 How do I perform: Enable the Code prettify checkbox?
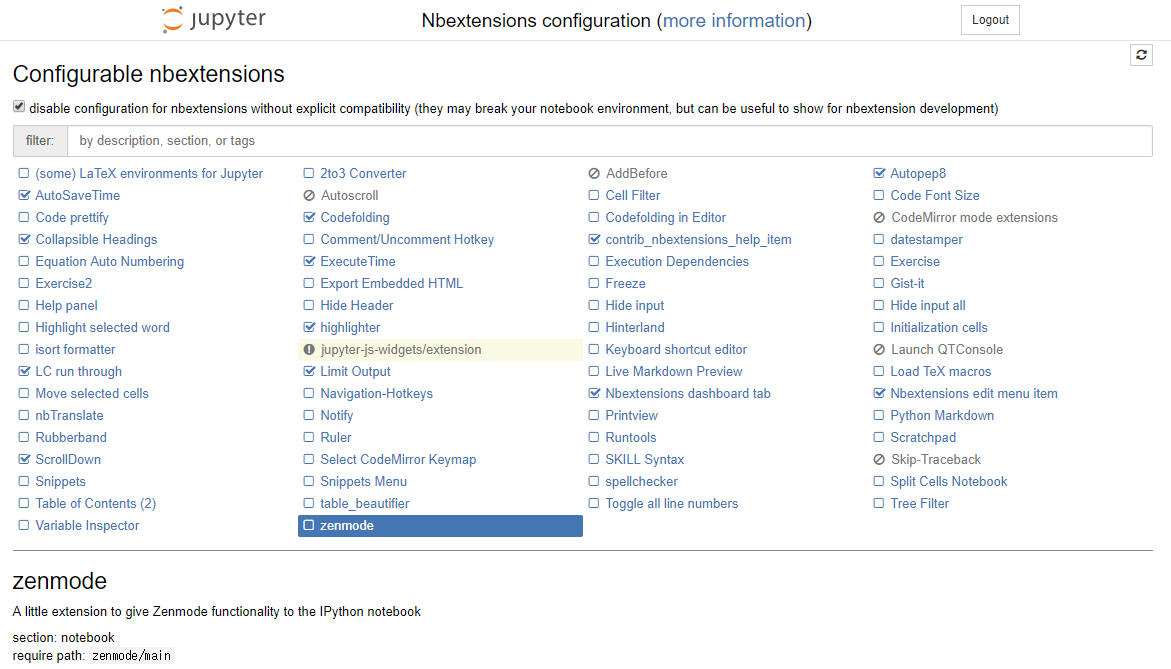pyautogui.click(x=24, y=217)
